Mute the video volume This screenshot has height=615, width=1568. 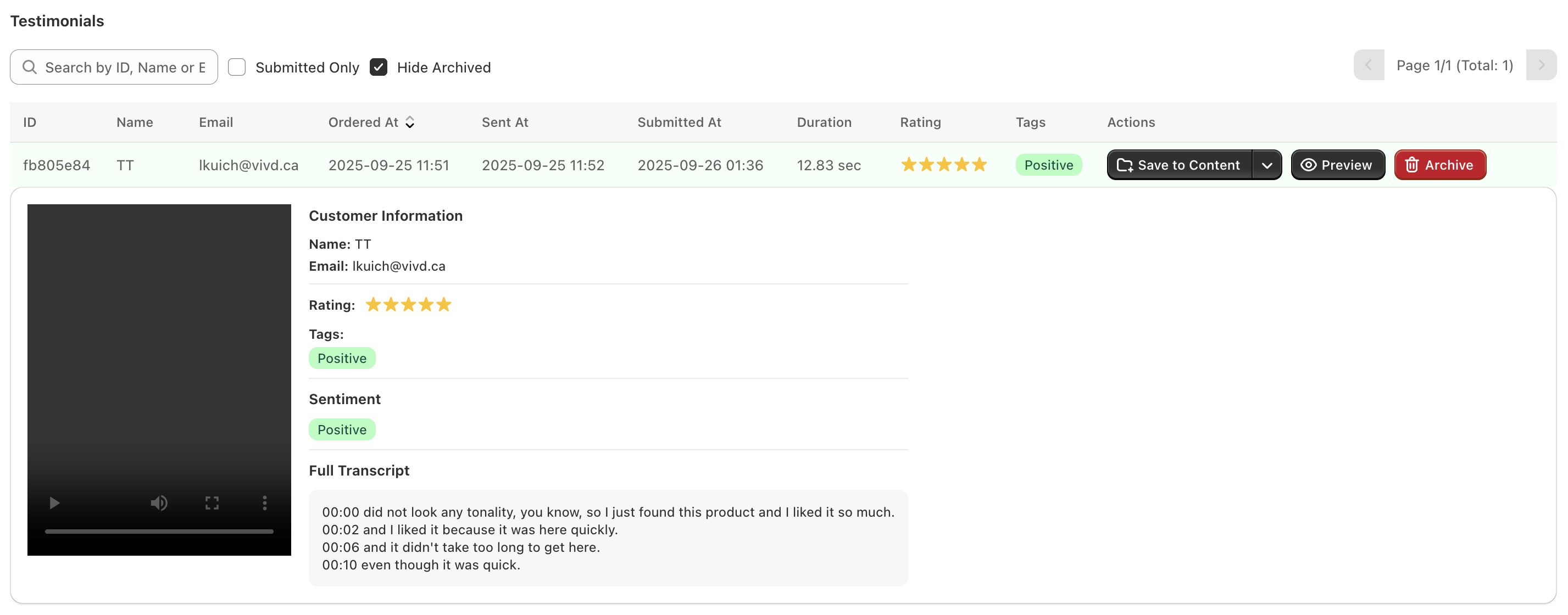tap(159, 502)
